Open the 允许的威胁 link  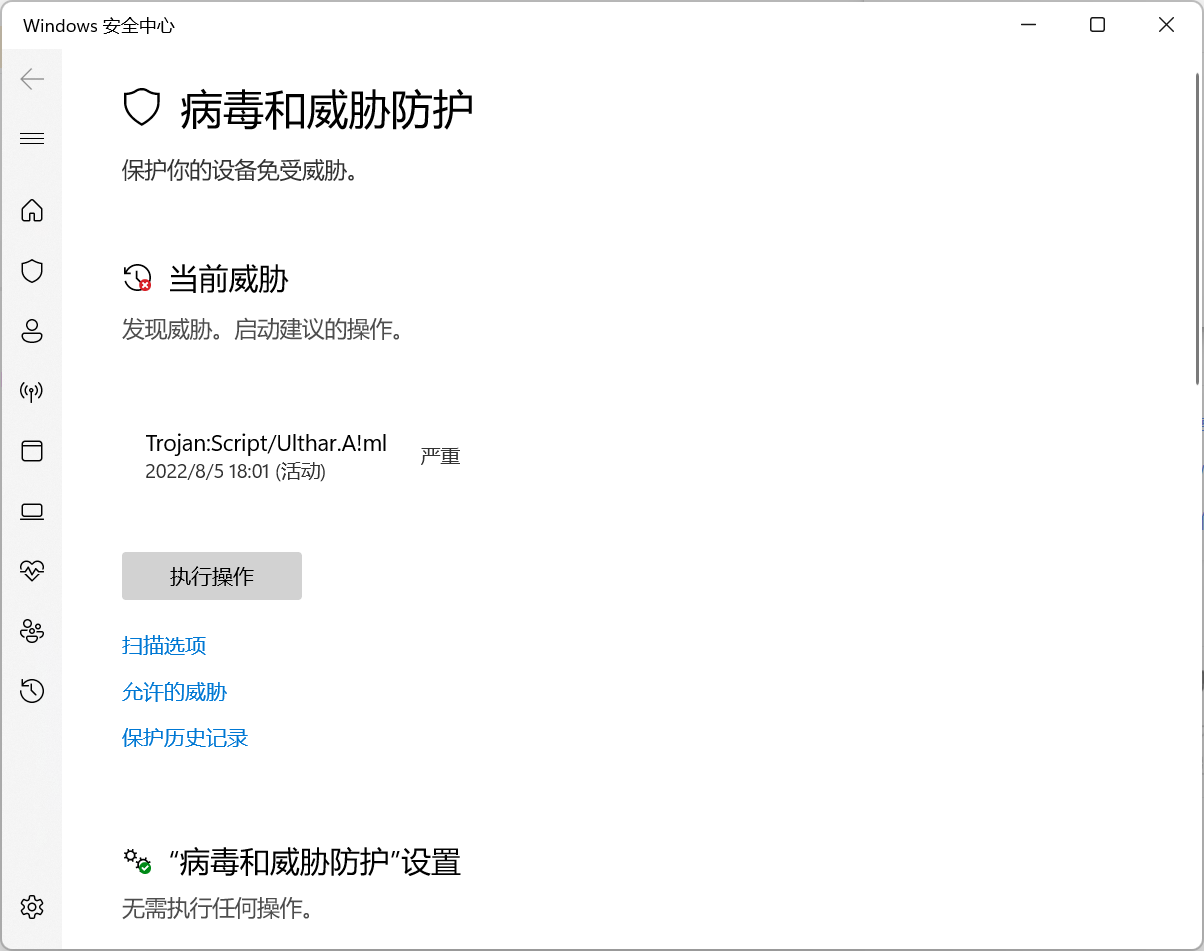175,692
